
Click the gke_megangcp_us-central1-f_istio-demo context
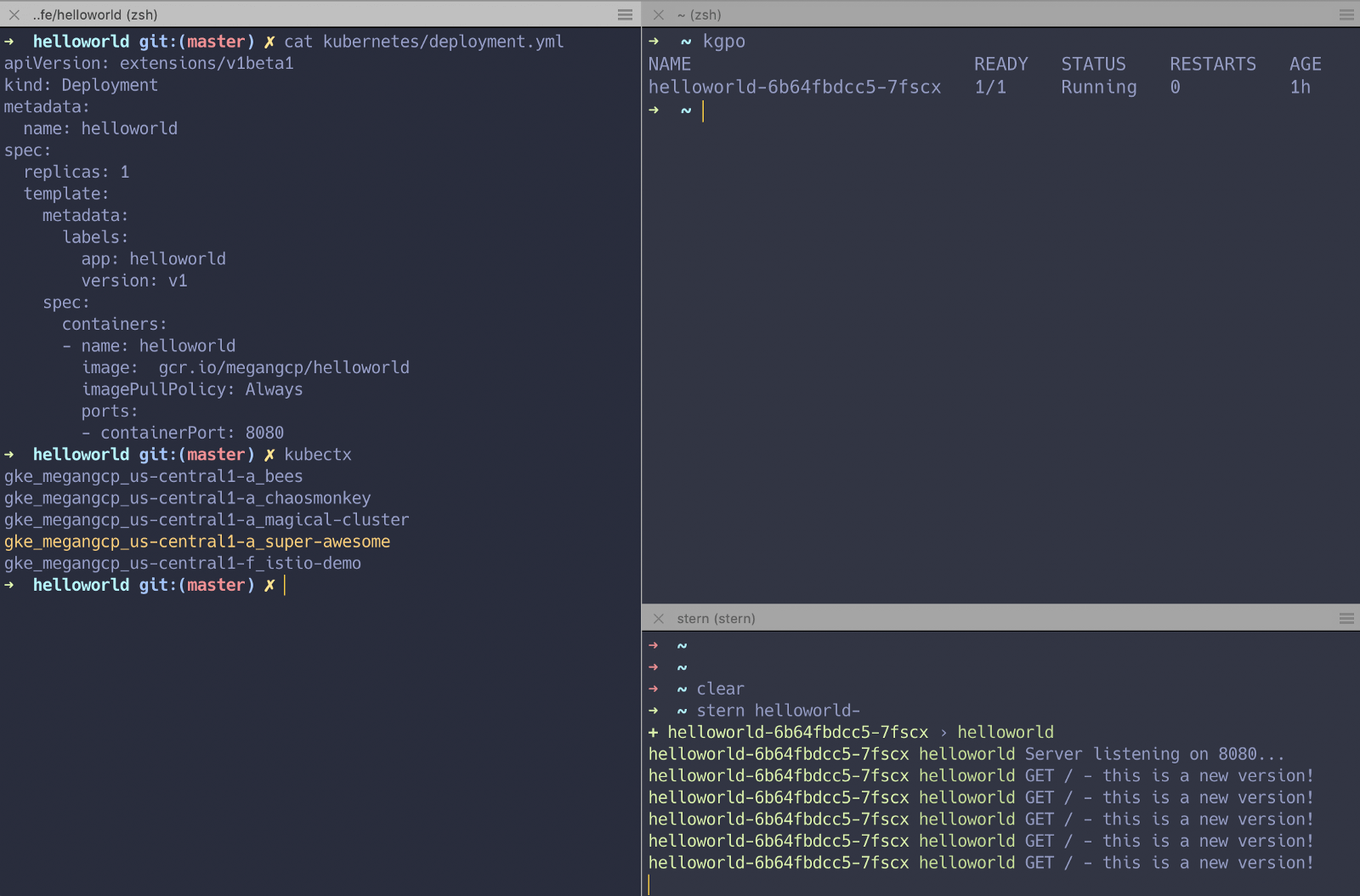tap(183, 564)
